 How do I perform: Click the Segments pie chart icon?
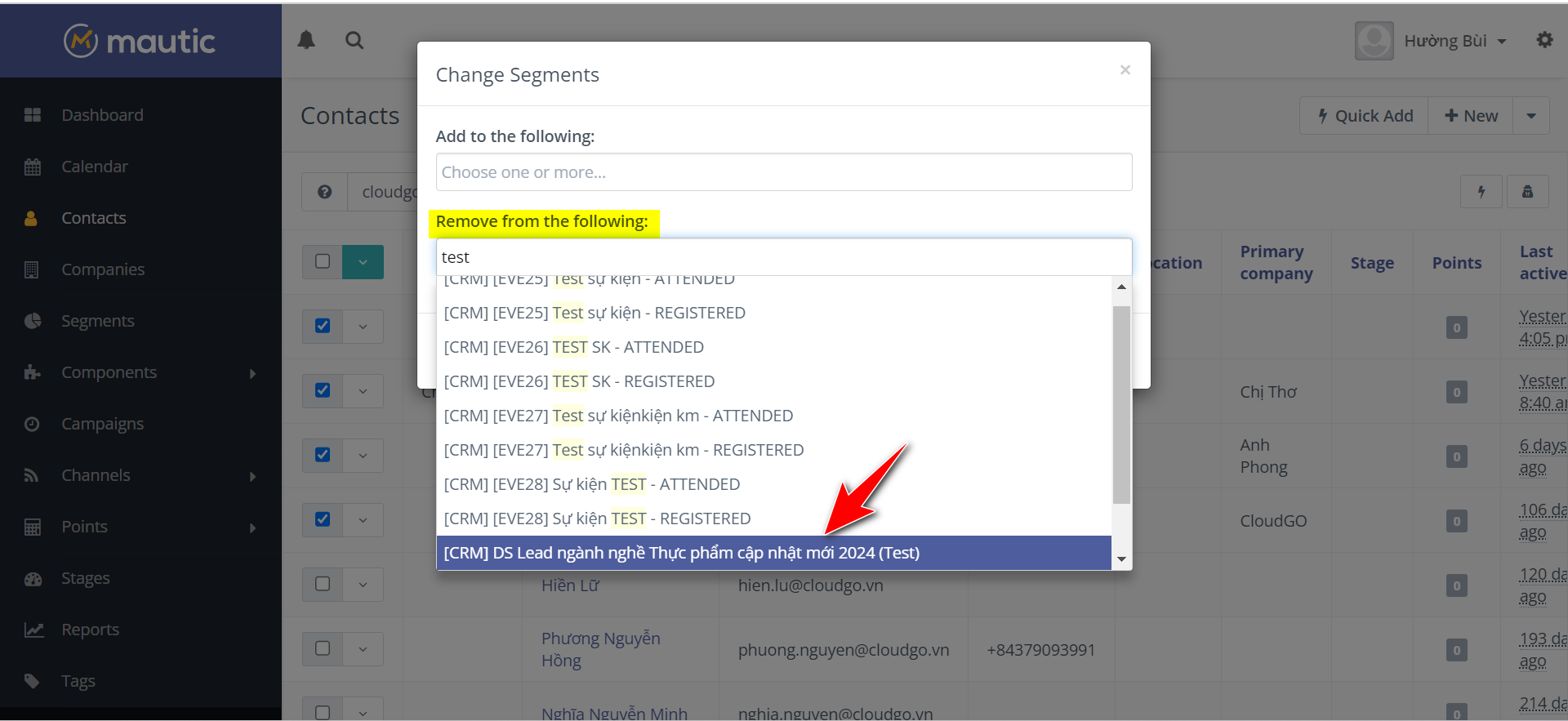(33, 321)
